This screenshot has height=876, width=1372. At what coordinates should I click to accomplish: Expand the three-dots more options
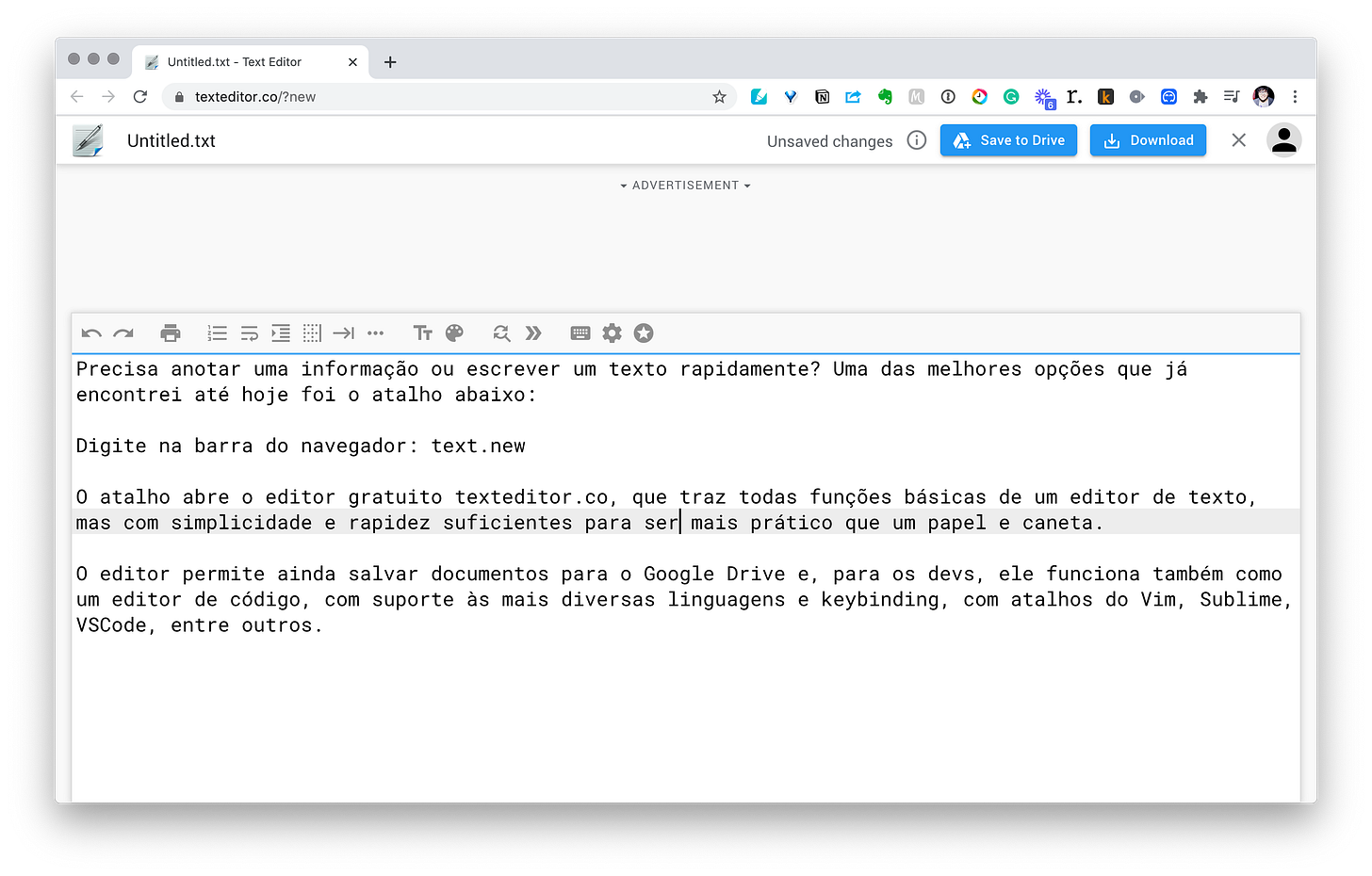tap(376, 333)
